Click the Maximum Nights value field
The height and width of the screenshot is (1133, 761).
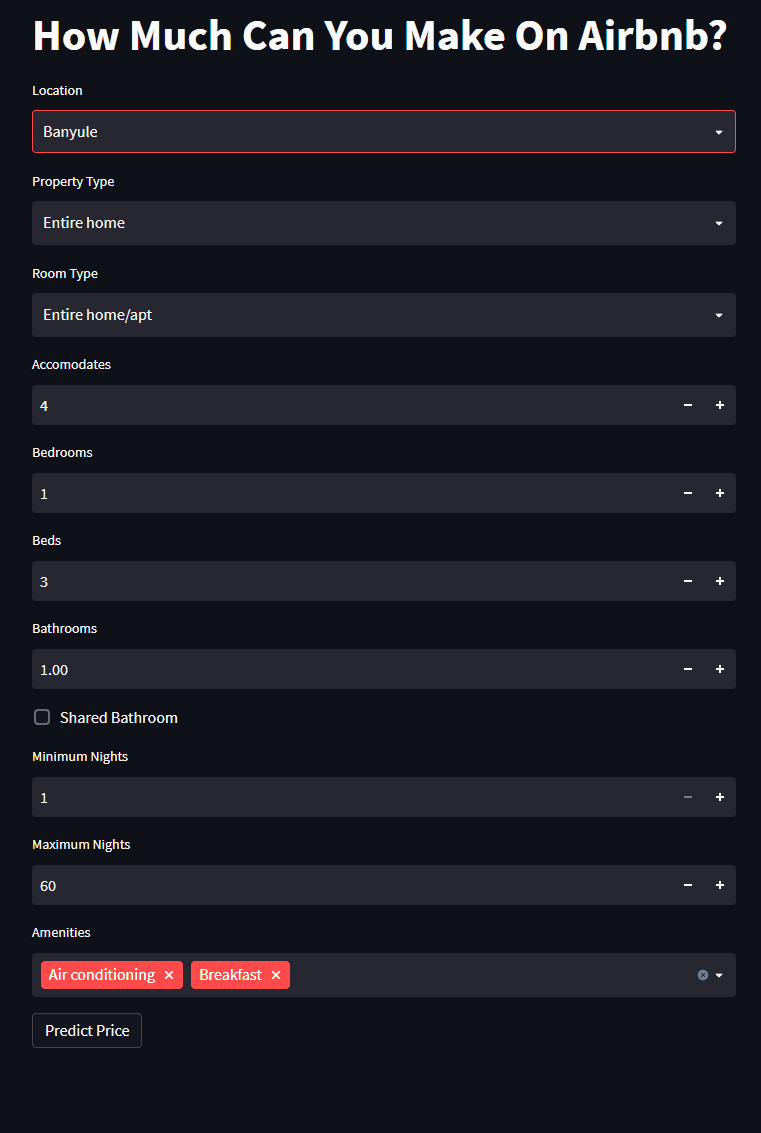pyautogui.click(x=300, y=885)
